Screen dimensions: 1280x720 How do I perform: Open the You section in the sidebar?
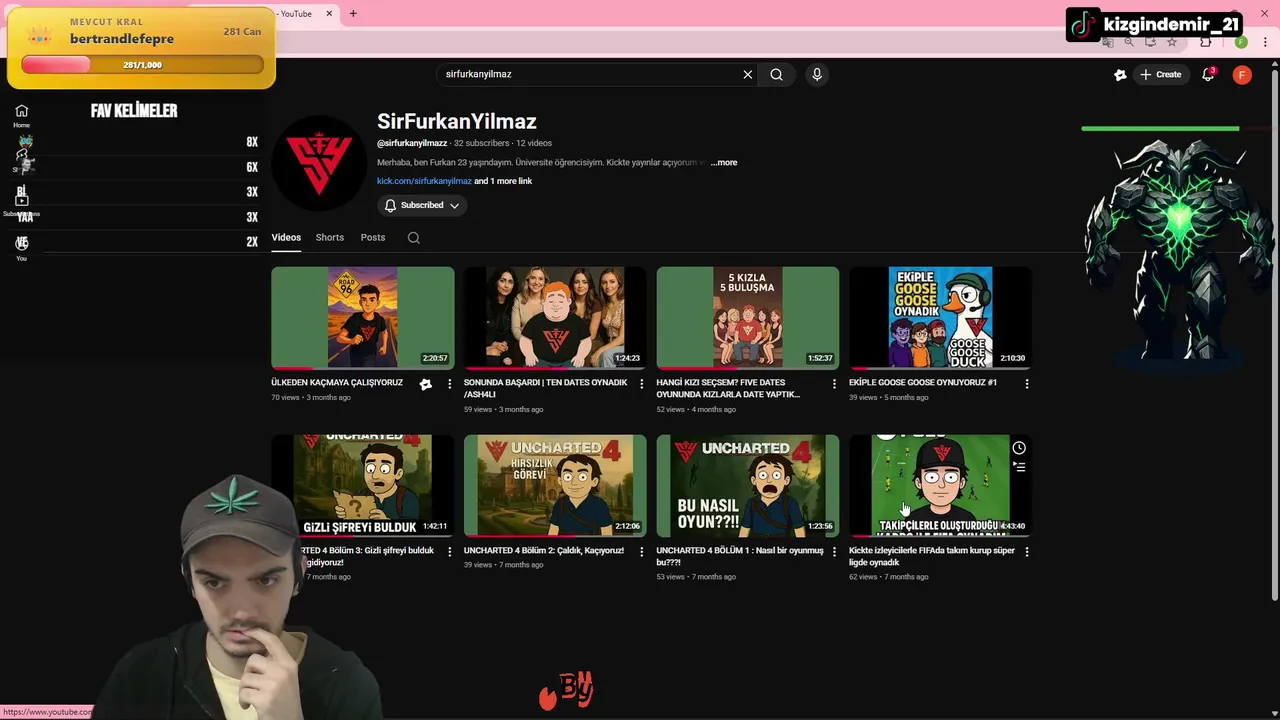pos(21,248)
